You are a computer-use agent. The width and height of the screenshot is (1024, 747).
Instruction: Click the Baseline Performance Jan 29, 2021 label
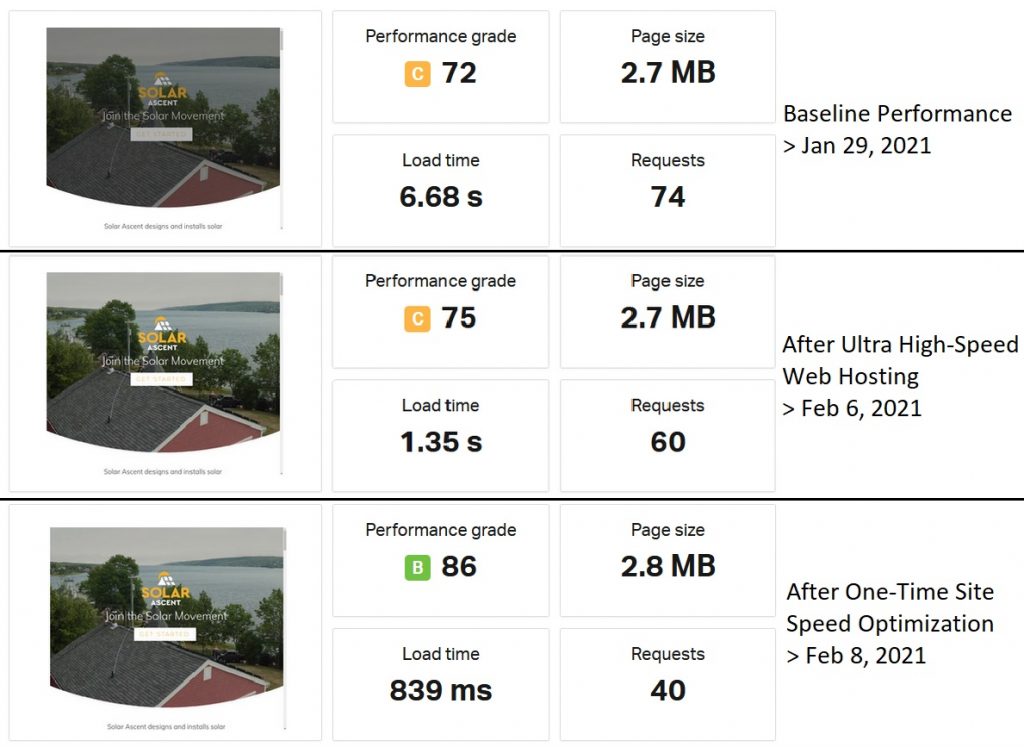point(897,129)
